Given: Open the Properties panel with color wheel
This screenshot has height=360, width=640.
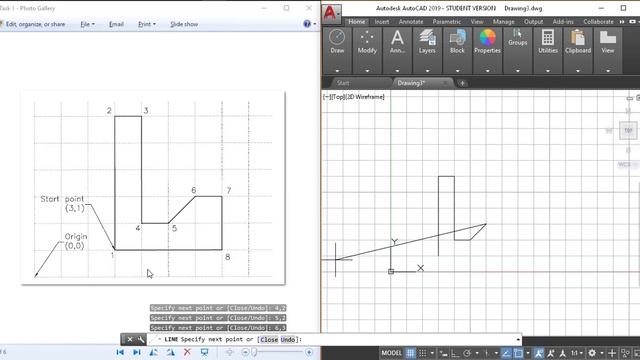Looking at the screenshot, I should pos(487,42).
